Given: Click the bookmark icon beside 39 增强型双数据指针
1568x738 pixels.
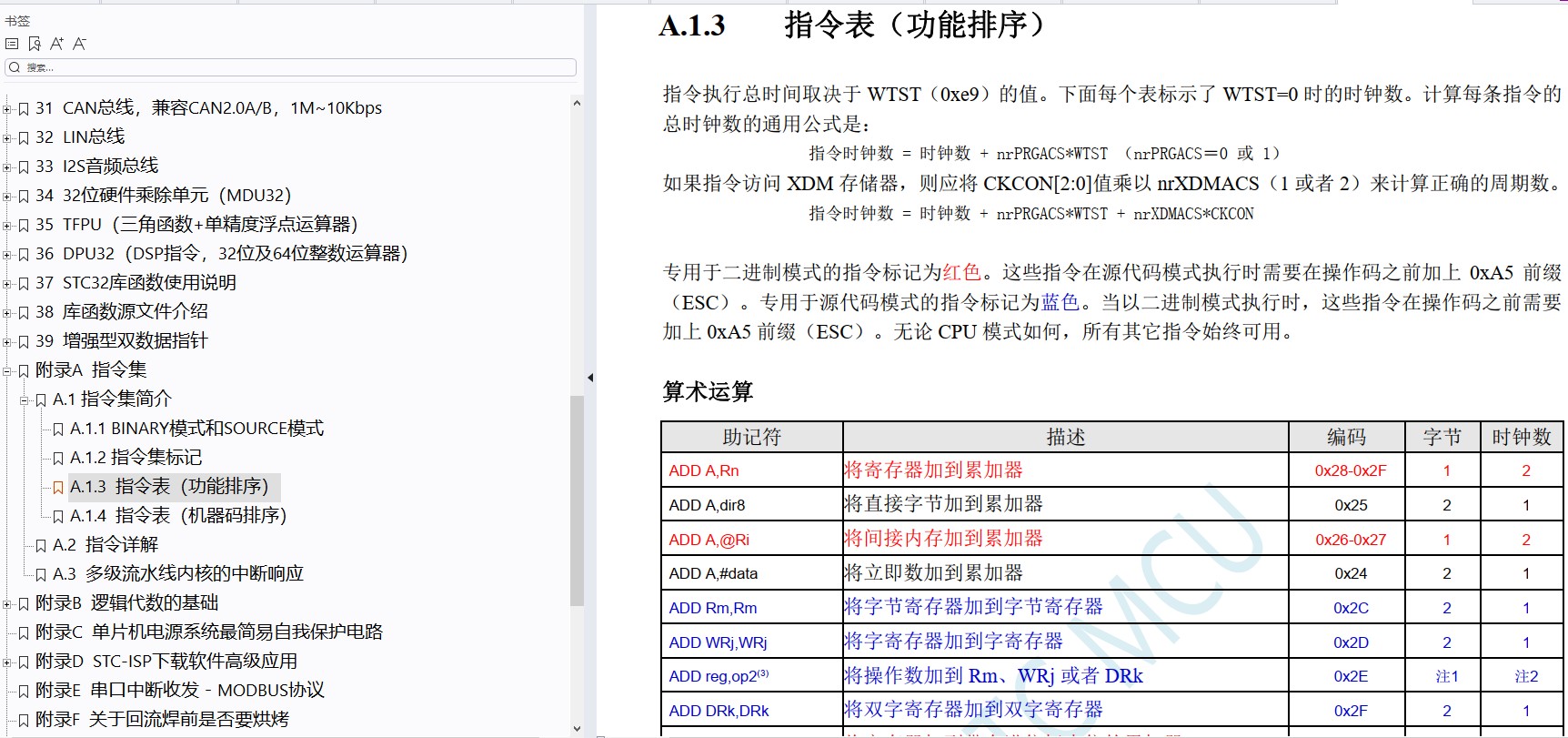Looking at the screenshot, I should coord(24,342).
